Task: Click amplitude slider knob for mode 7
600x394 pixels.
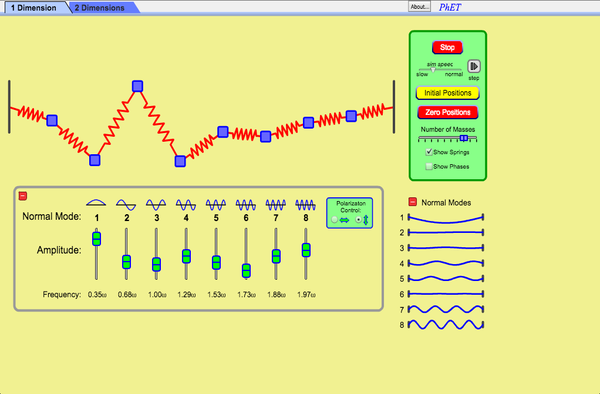Action: pyautogui.click(x=276, y=256)
